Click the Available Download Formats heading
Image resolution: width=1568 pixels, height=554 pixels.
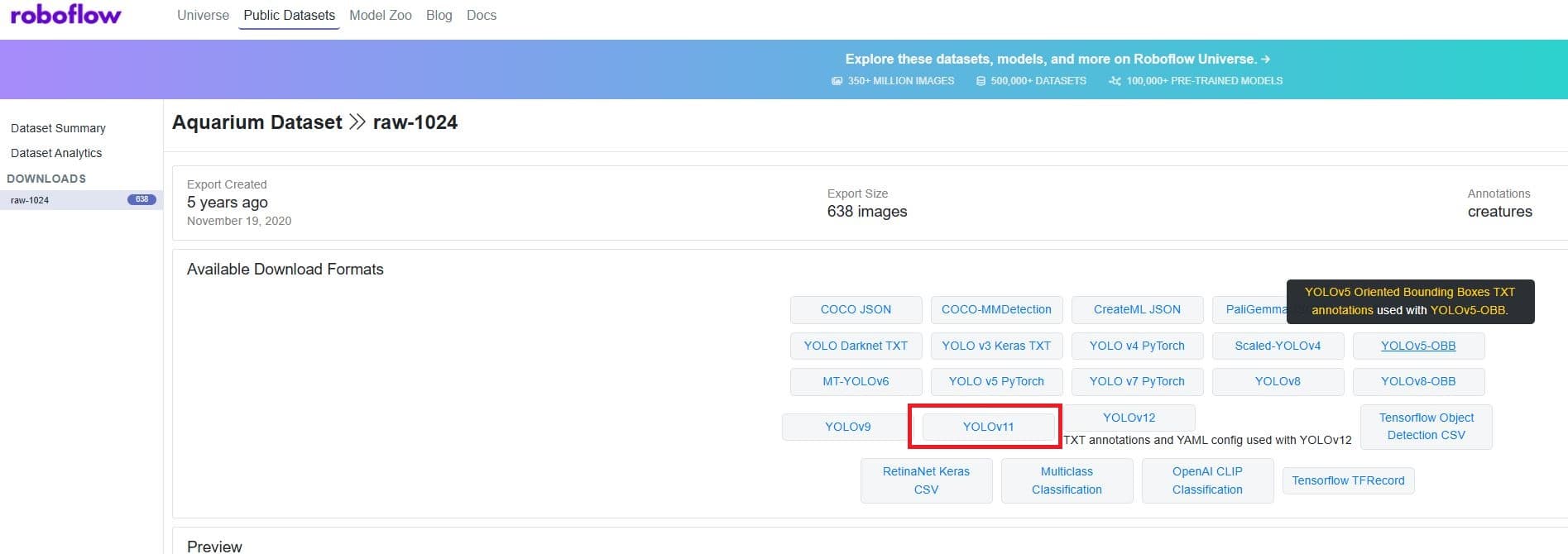click(285, 269)
